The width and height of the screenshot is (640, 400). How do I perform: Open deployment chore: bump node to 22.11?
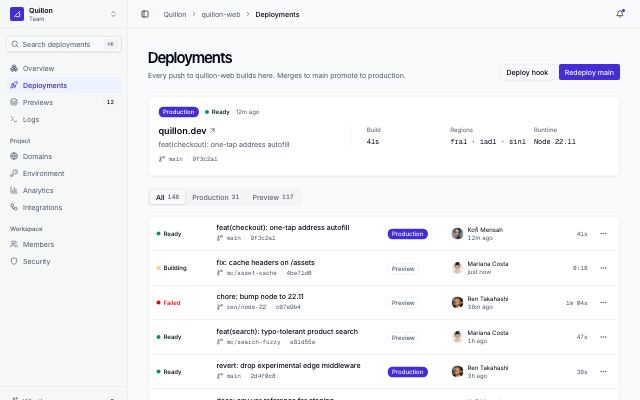[x=260, y=297]
